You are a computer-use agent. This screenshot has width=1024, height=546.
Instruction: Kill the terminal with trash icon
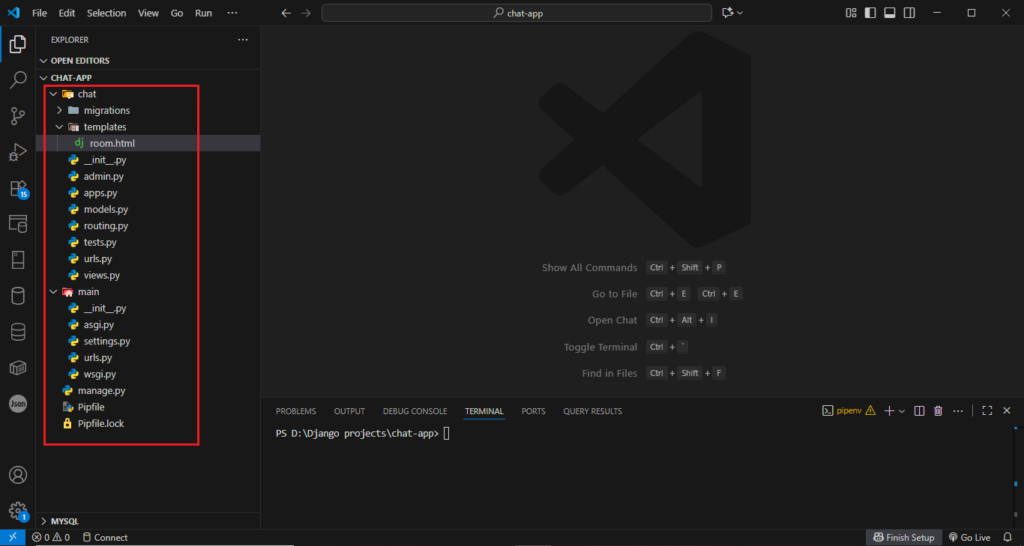(x=938, y=411)
